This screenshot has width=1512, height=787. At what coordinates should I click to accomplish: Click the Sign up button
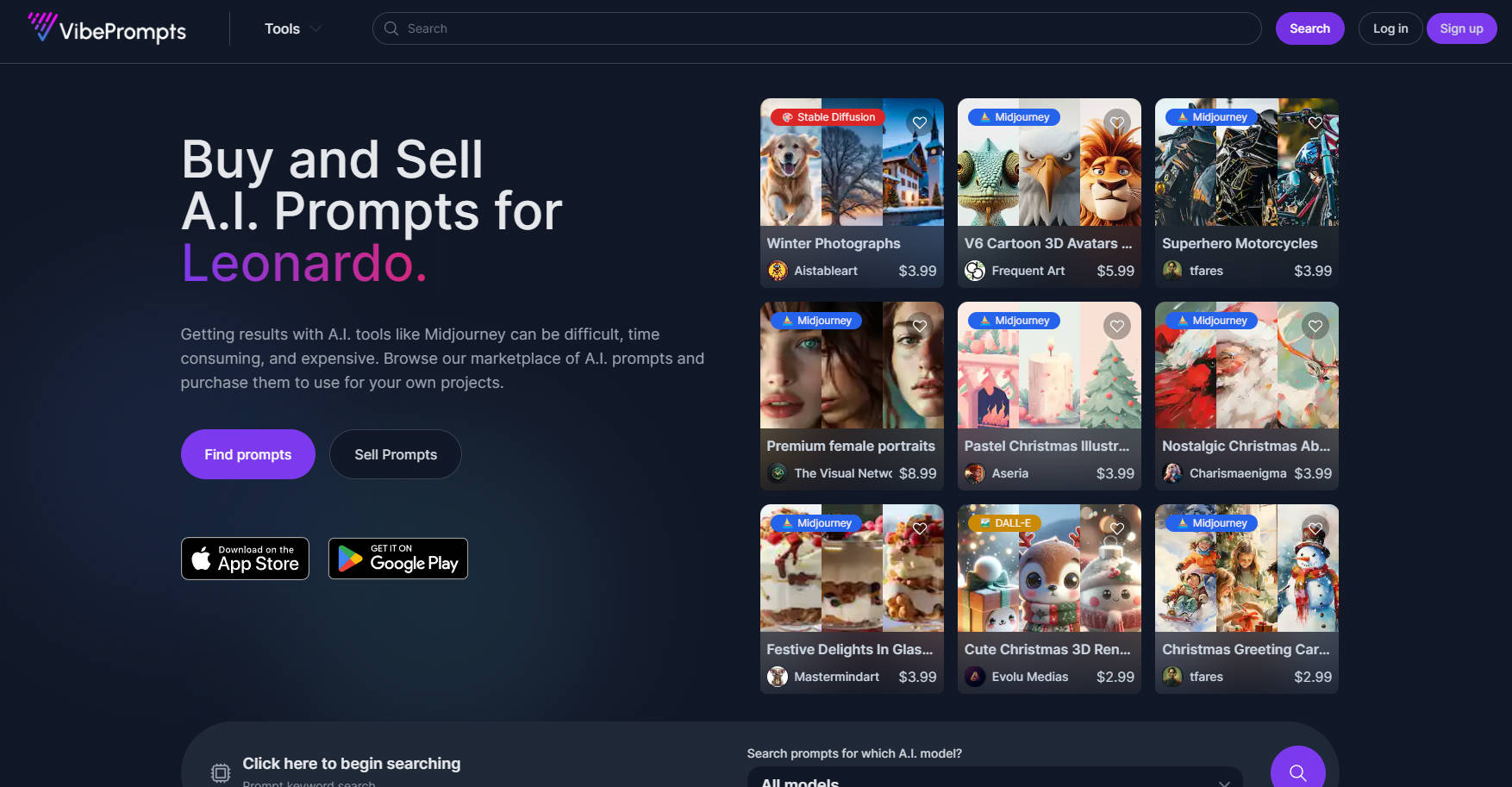(1462, 28)
